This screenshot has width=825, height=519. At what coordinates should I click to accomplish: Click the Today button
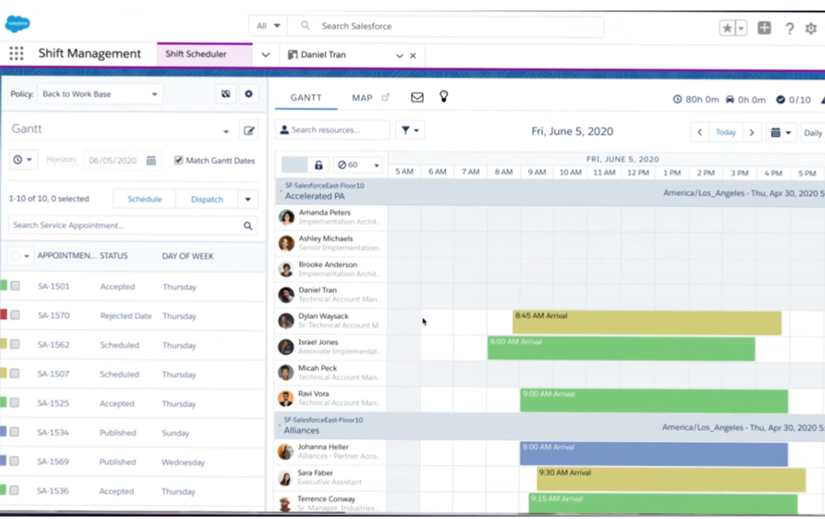[x=726, y=132]
